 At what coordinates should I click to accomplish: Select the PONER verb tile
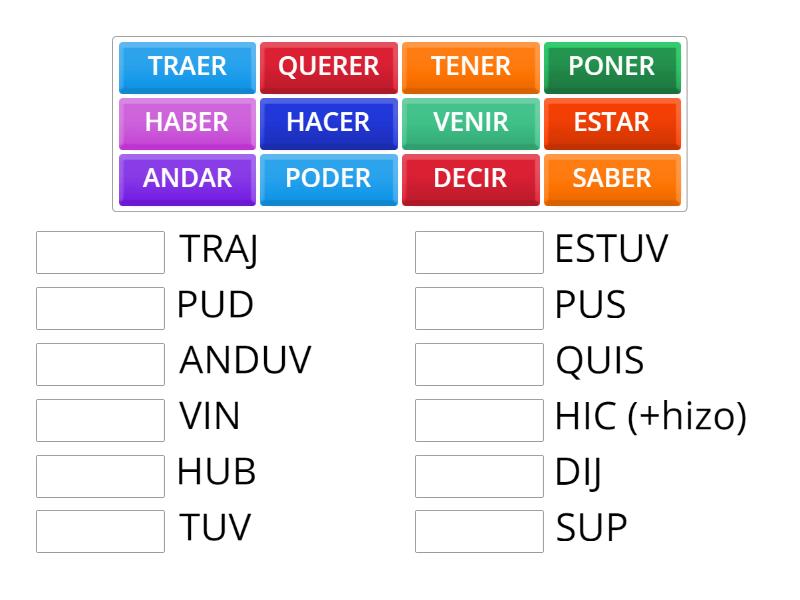(612, 66)
